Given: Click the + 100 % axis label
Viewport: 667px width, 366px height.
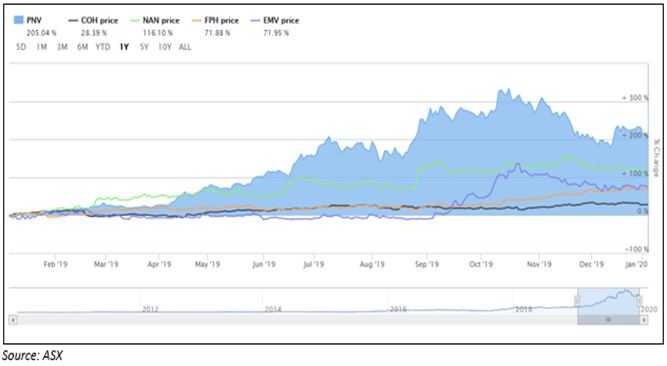Looking at the screenshot, I should pyautogui.click(x=635, y=173).
